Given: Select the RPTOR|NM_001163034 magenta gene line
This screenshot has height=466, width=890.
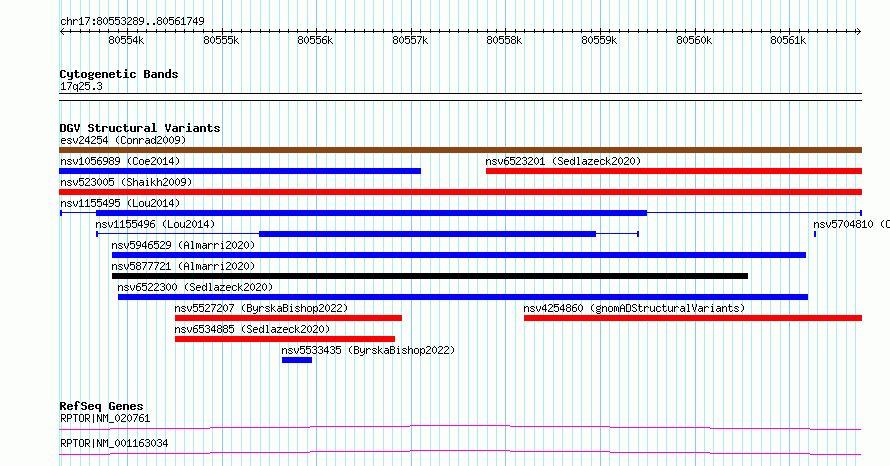Looking at the screenshot, I should [460, 452].
